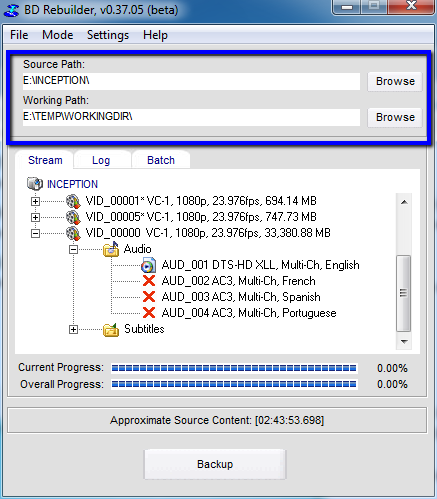The width and height of the screenshot is (437, 499).
Task: Toggle the red X on AUD_002 French
Action: 149,281
